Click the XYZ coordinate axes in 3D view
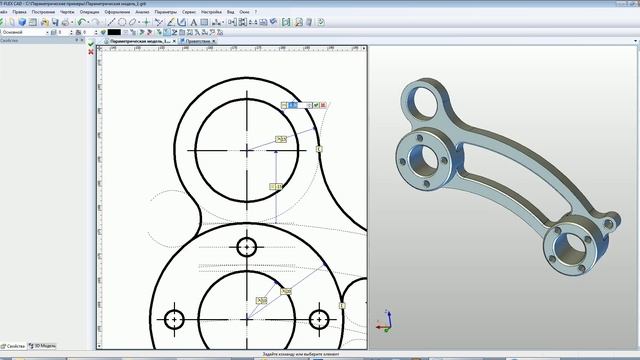 [384, 321]
